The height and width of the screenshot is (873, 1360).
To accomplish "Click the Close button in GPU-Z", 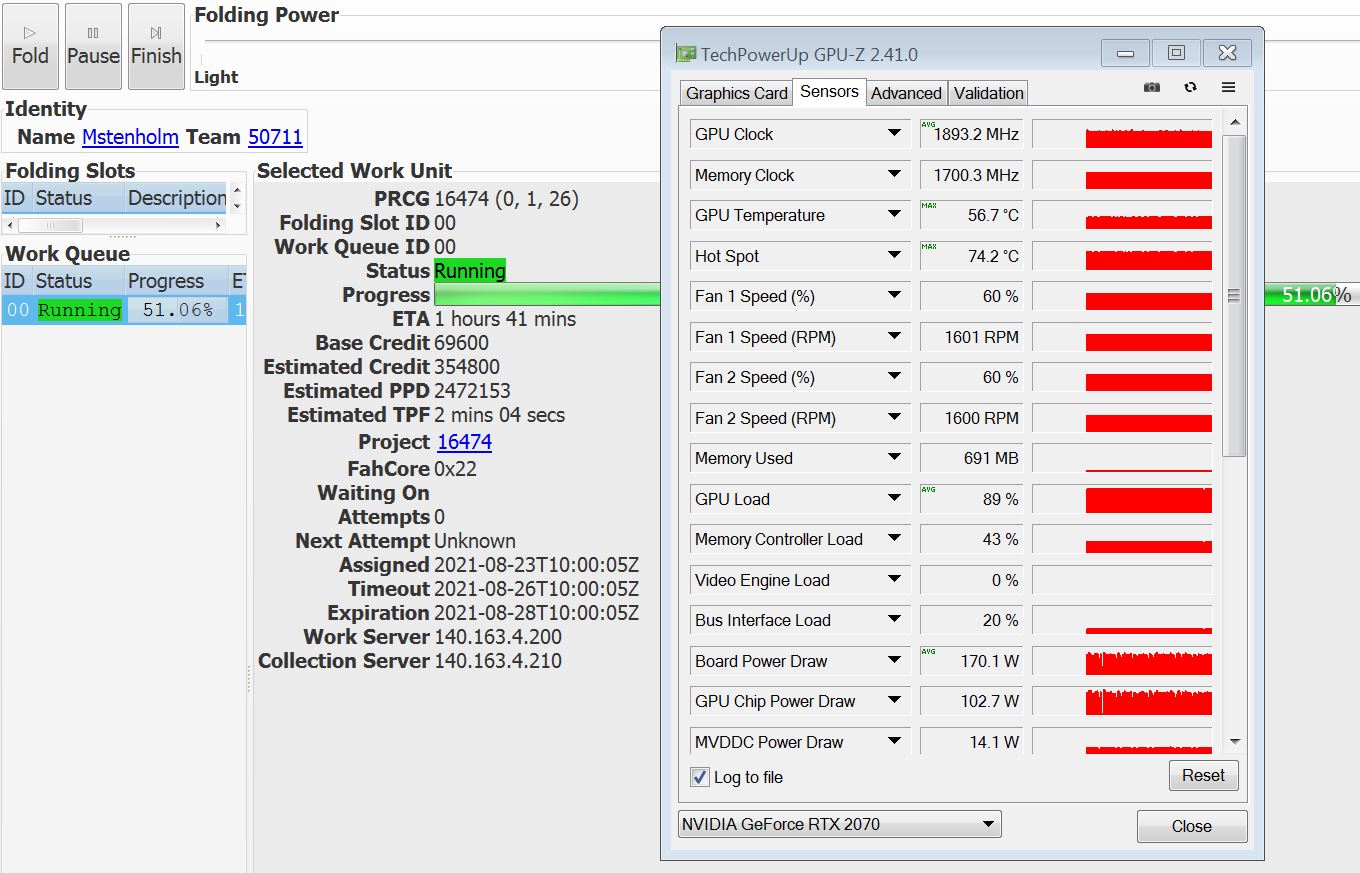I will click(1191, 826).
